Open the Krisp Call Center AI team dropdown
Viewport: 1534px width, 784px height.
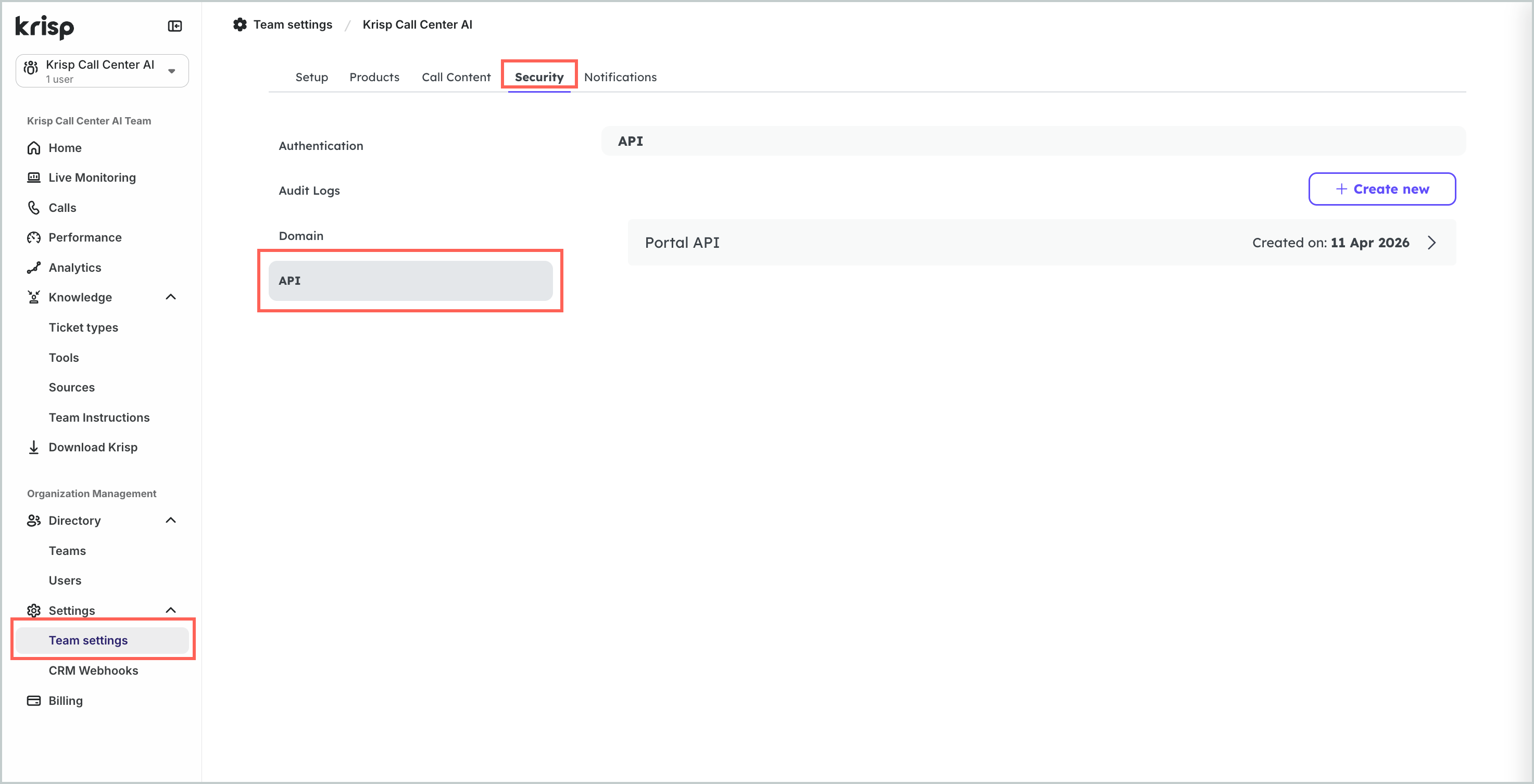pyautogui.click(x=171, y=71)
